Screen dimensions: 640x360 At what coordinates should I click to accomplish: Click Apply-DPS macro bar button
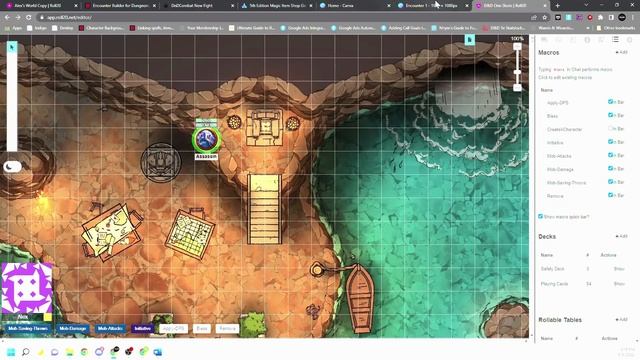(x=173, y=329)
